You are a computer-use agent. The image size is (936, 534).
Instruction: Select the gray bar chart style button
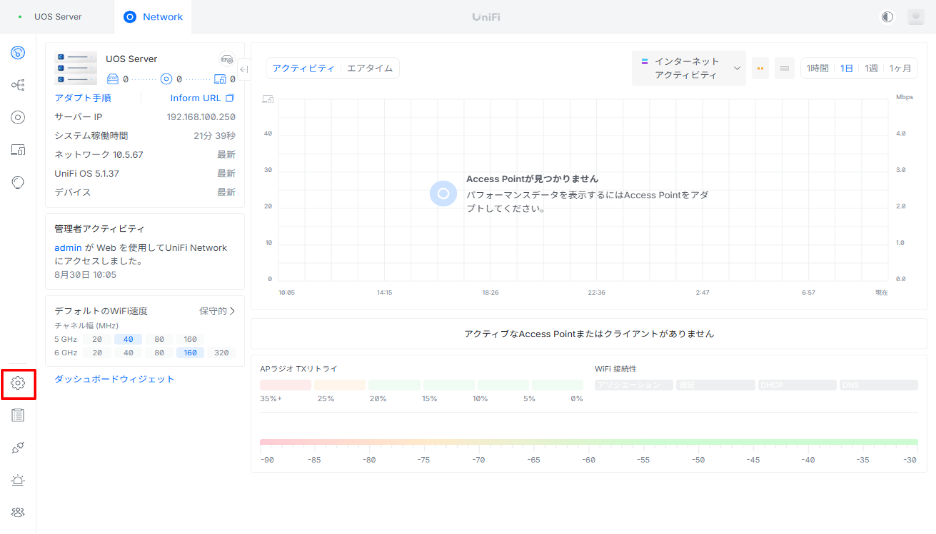click(x=784, y=69)
